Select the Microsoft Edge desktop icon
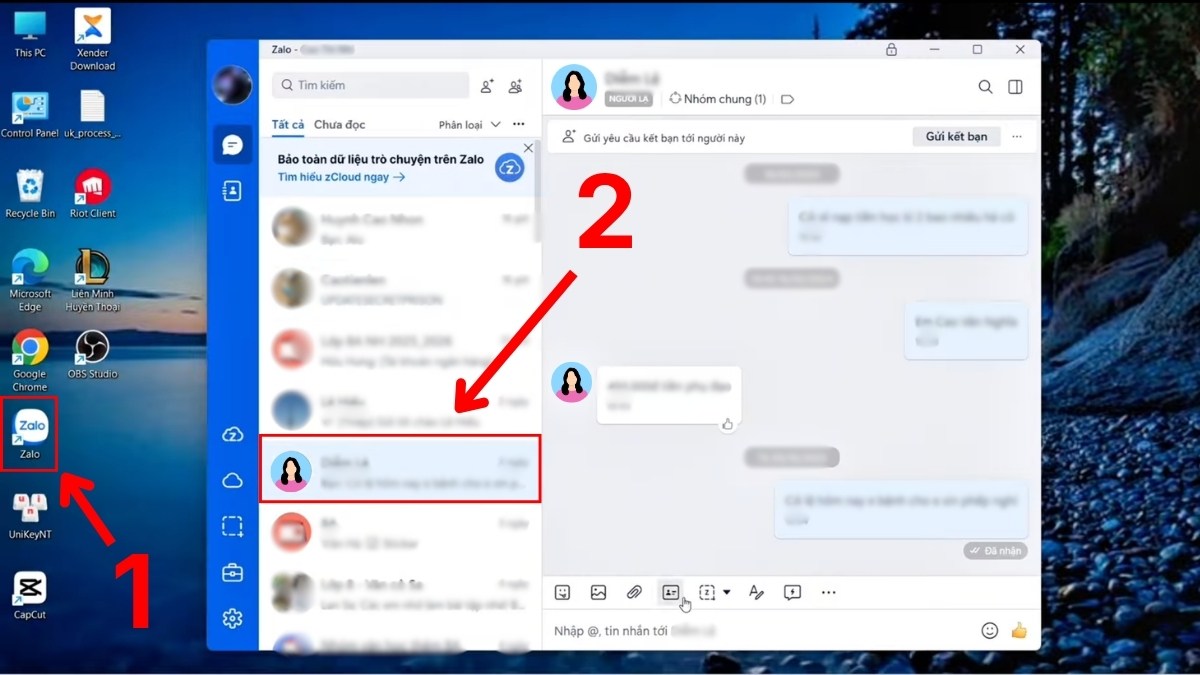The image size is (1200, 675). [30, 281]
